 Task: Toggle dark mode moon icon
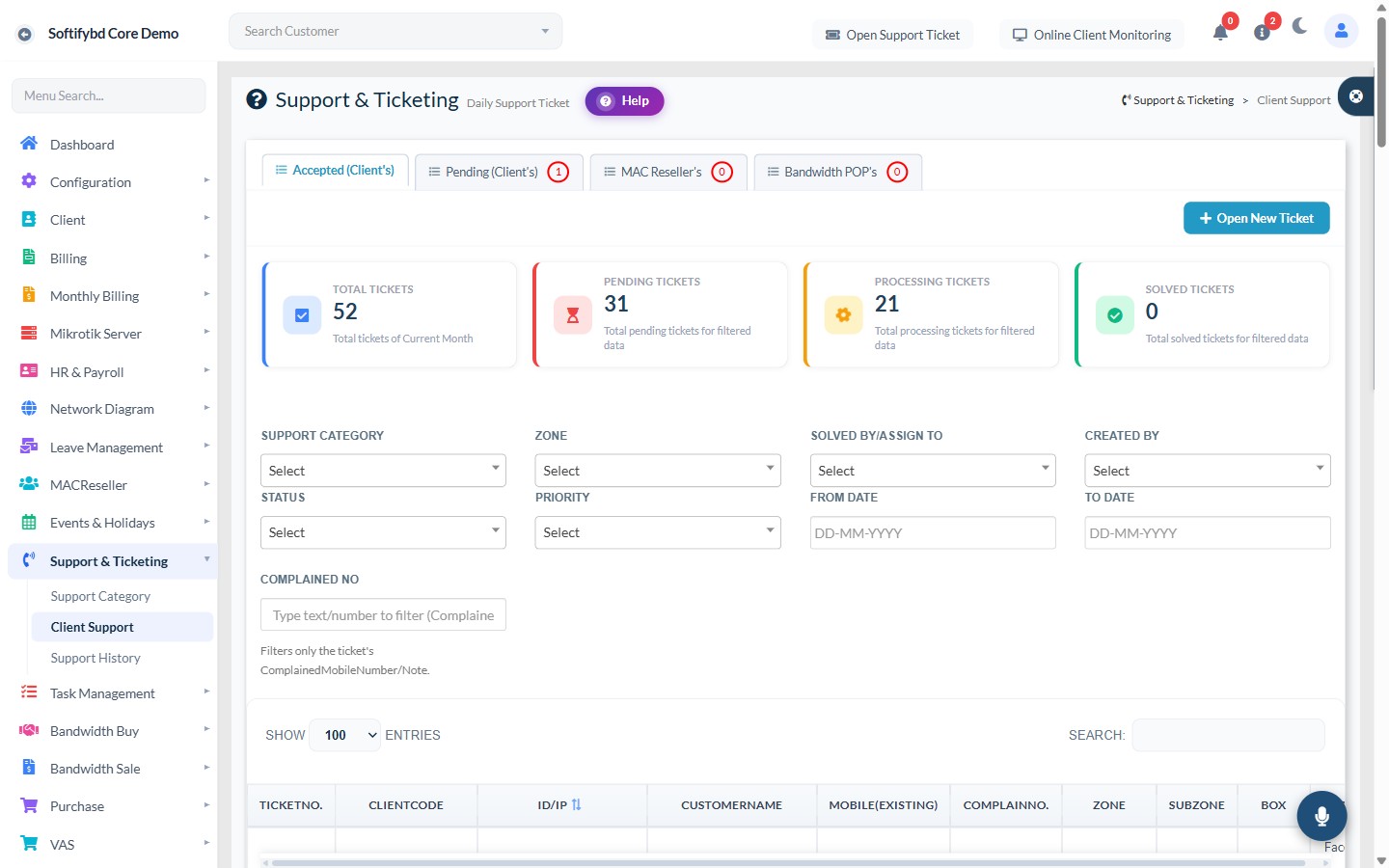[1299, 26]
